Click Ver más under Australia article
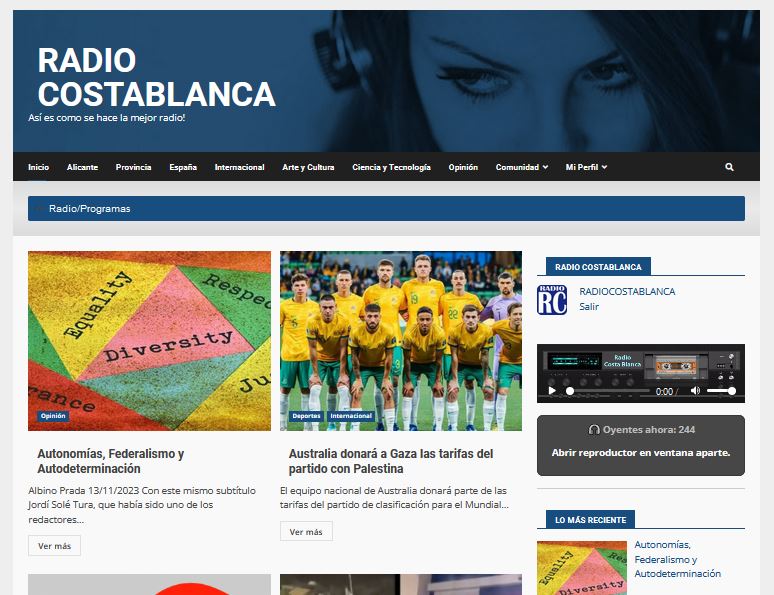This screenshot has height=595, width=774. coord(306,531)
